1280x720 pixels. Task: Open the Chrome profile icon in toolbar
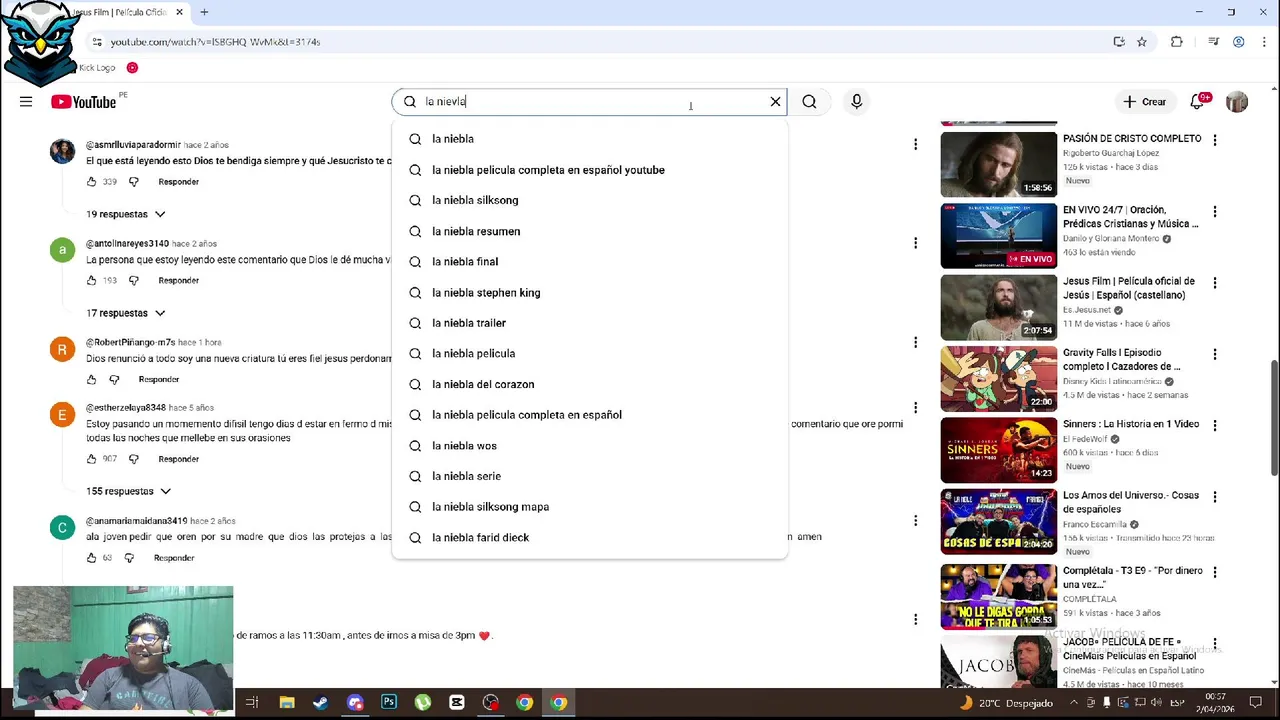click(1239, 42)
